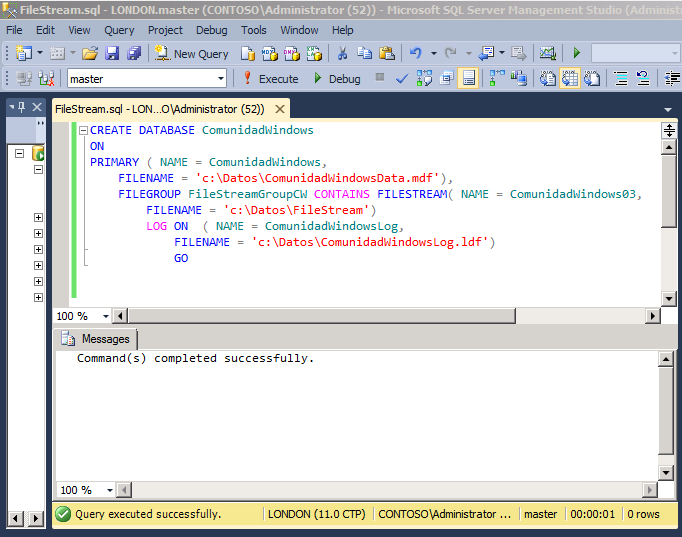
Task: Click the Execute button
Action: (271, 79)
